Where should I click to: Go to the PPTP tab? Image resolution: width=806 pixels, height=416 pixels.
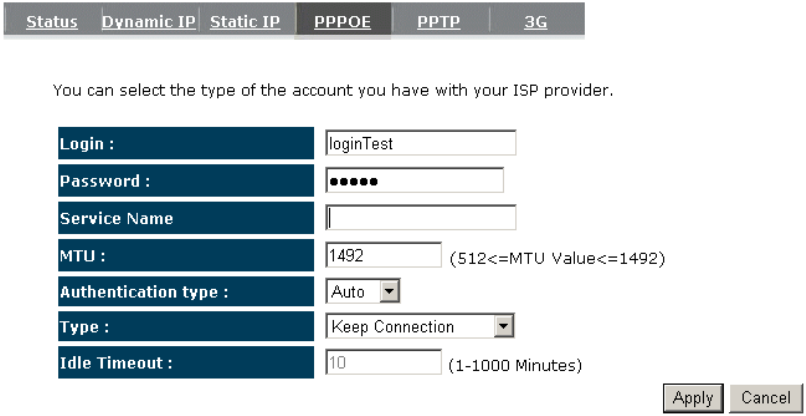[x=438, y=22]
